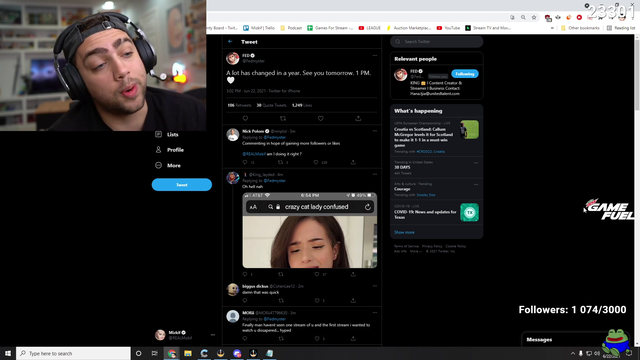The image size is (640, 360).
Task: Reply to biggus dickus comment
Action: [x=245, y=300]
